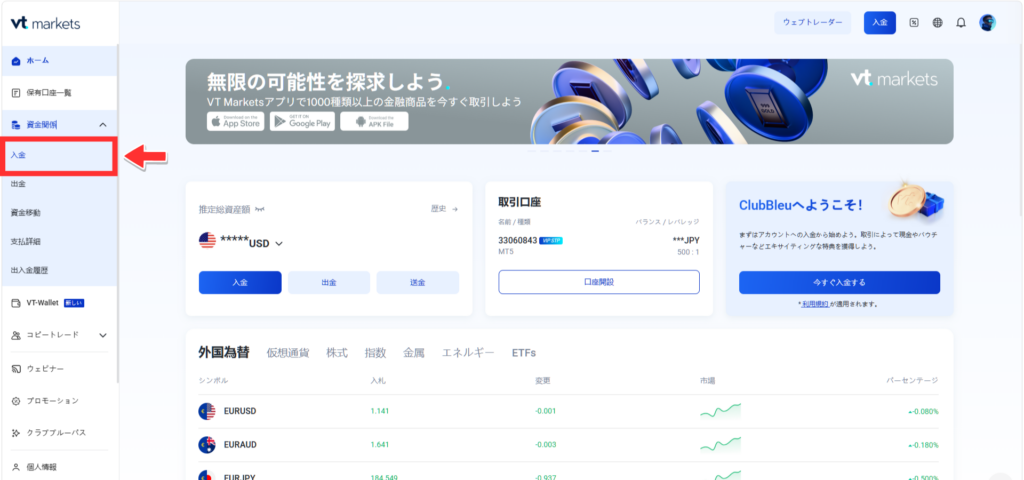The width and height of the screenshot is (1024, 480).
Task: Download the APK File badge
Action: coord(374,121)
